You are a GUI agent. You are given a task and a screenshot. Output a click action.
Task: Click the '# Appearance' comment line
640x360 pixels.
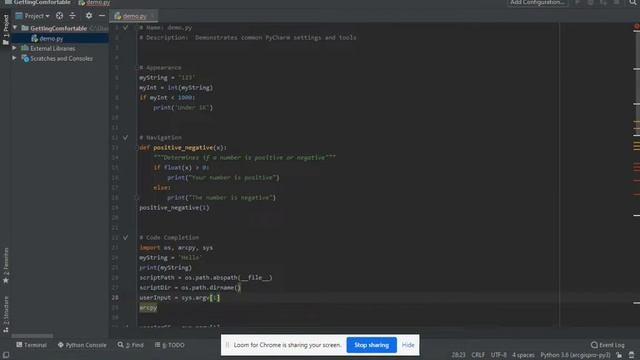coord(160,67)
